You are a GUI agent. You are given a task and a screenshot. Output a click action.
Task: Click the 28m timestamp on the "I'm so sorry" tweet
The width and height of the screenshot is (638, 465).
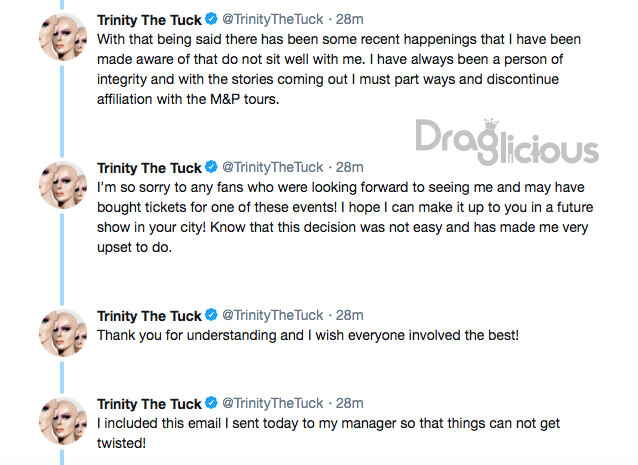350,167
